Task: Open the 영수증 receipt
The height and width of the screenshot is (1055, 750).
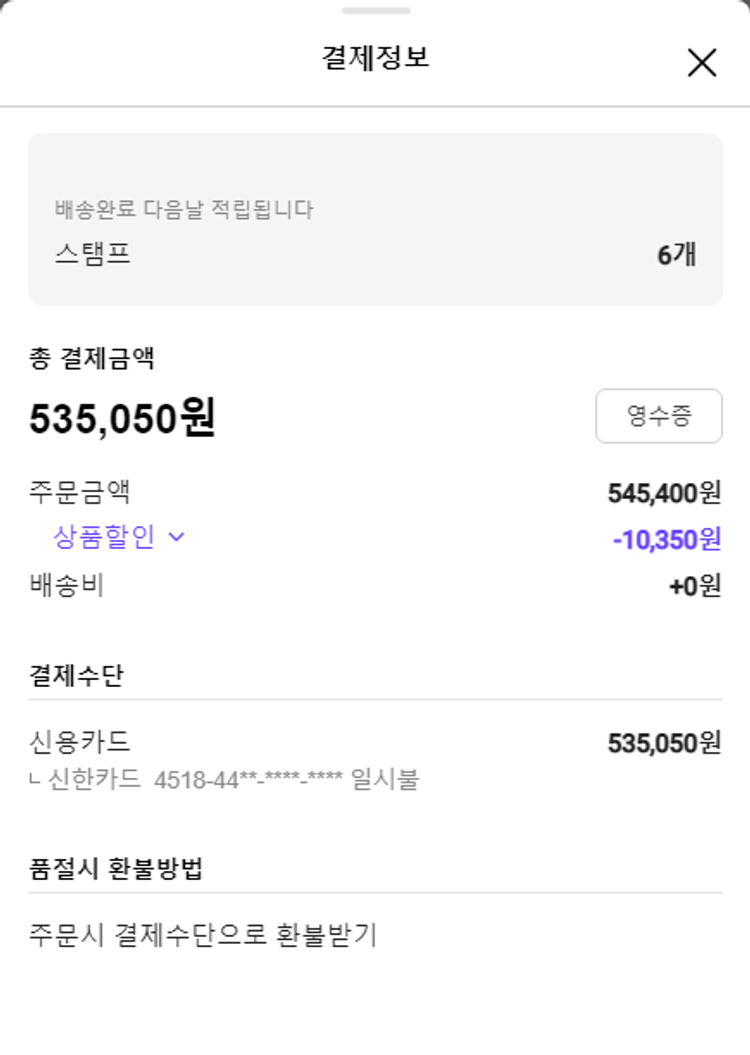Action: click(658, 416)
